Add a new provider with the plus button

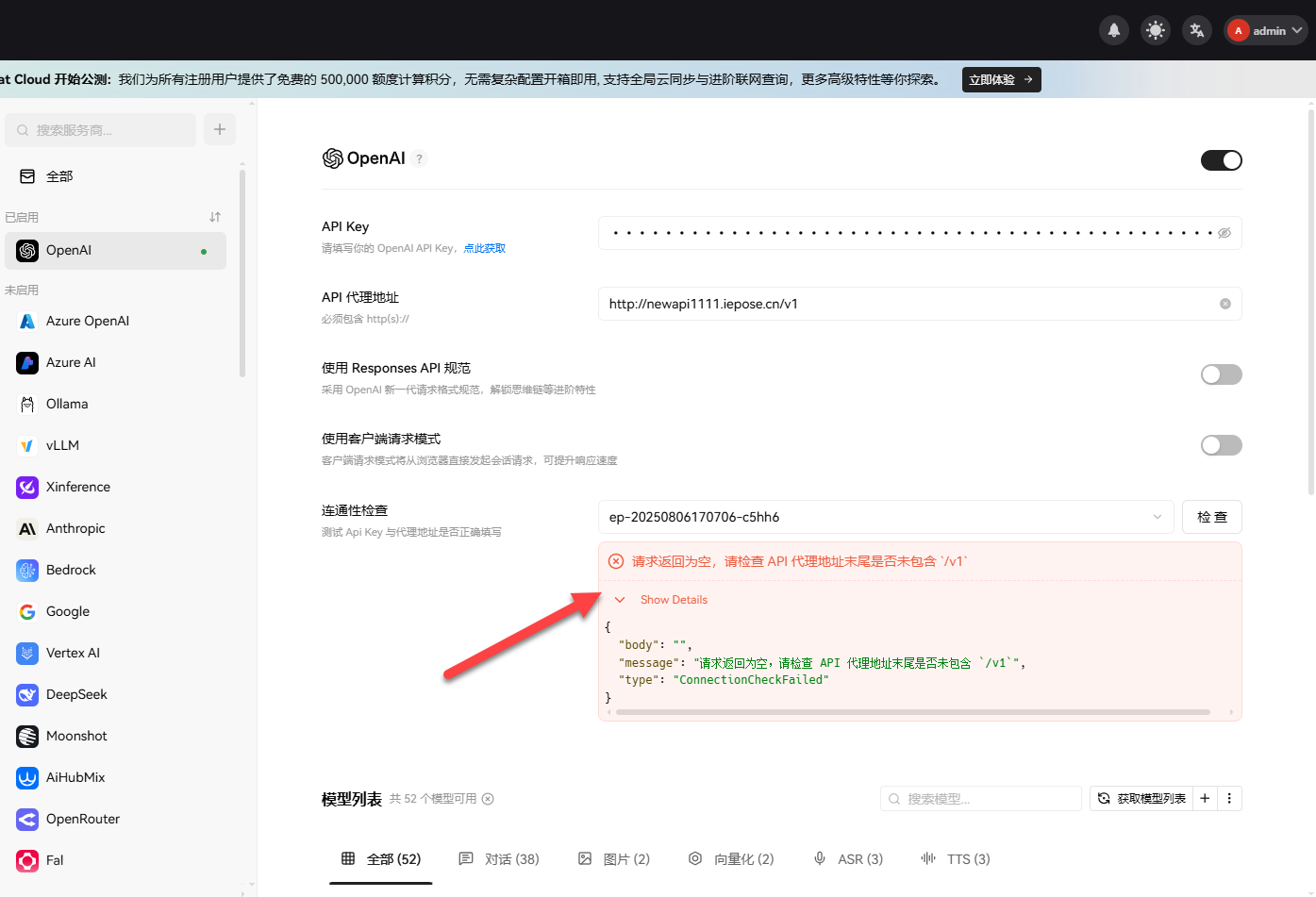[219, 129]
